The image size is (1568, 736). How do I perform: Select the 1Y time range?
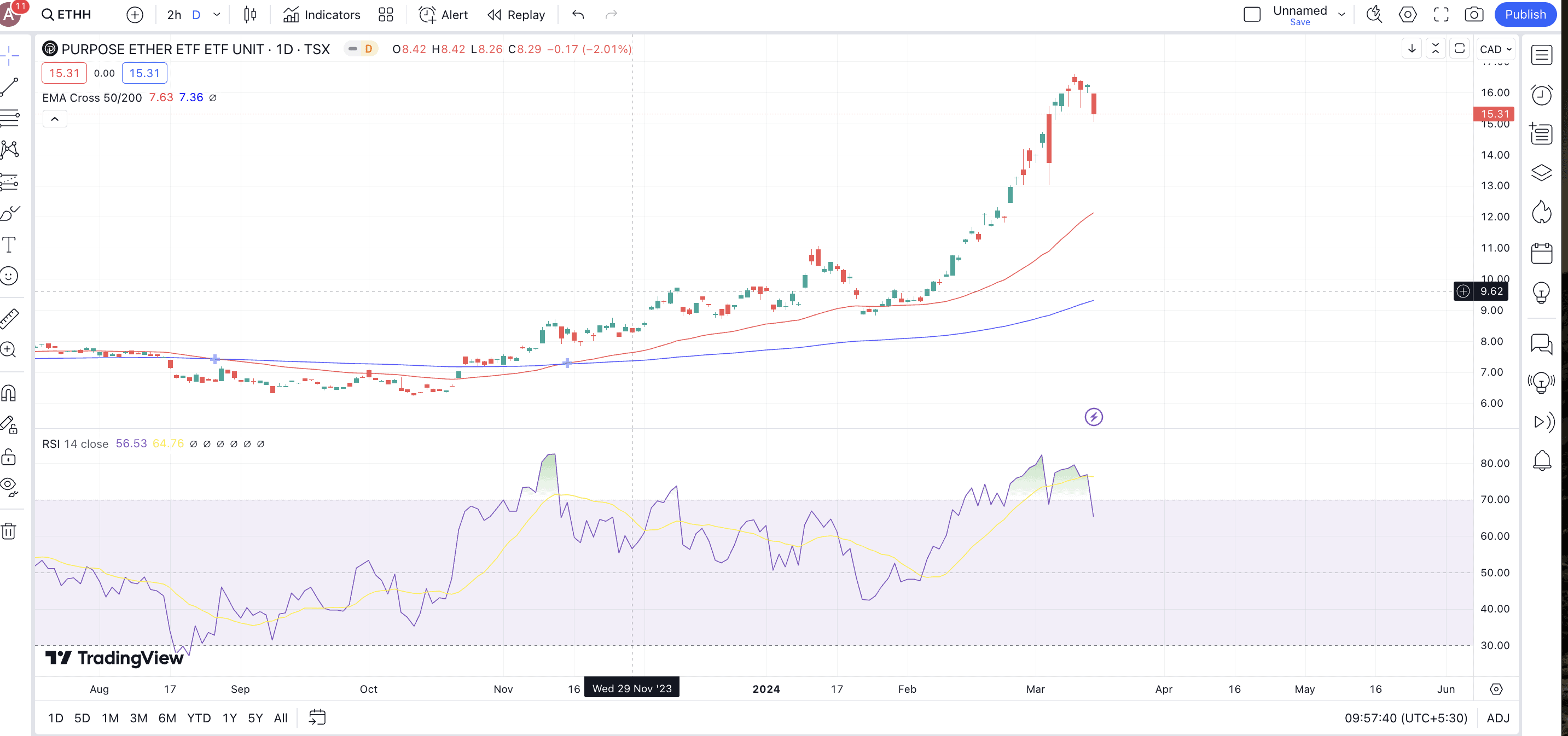[x=229, y=718]
